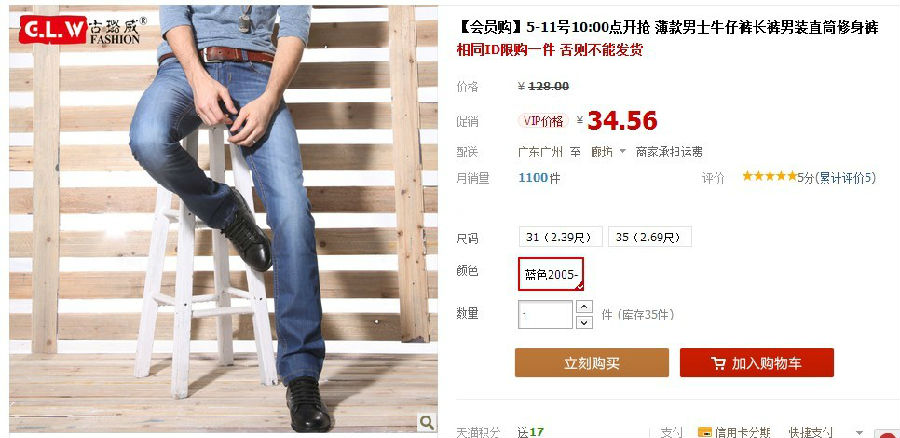This screenshot has width=900, height=438.
Task: Expand the payment options arrow after 快捷支付
Action: pos(859,432)
